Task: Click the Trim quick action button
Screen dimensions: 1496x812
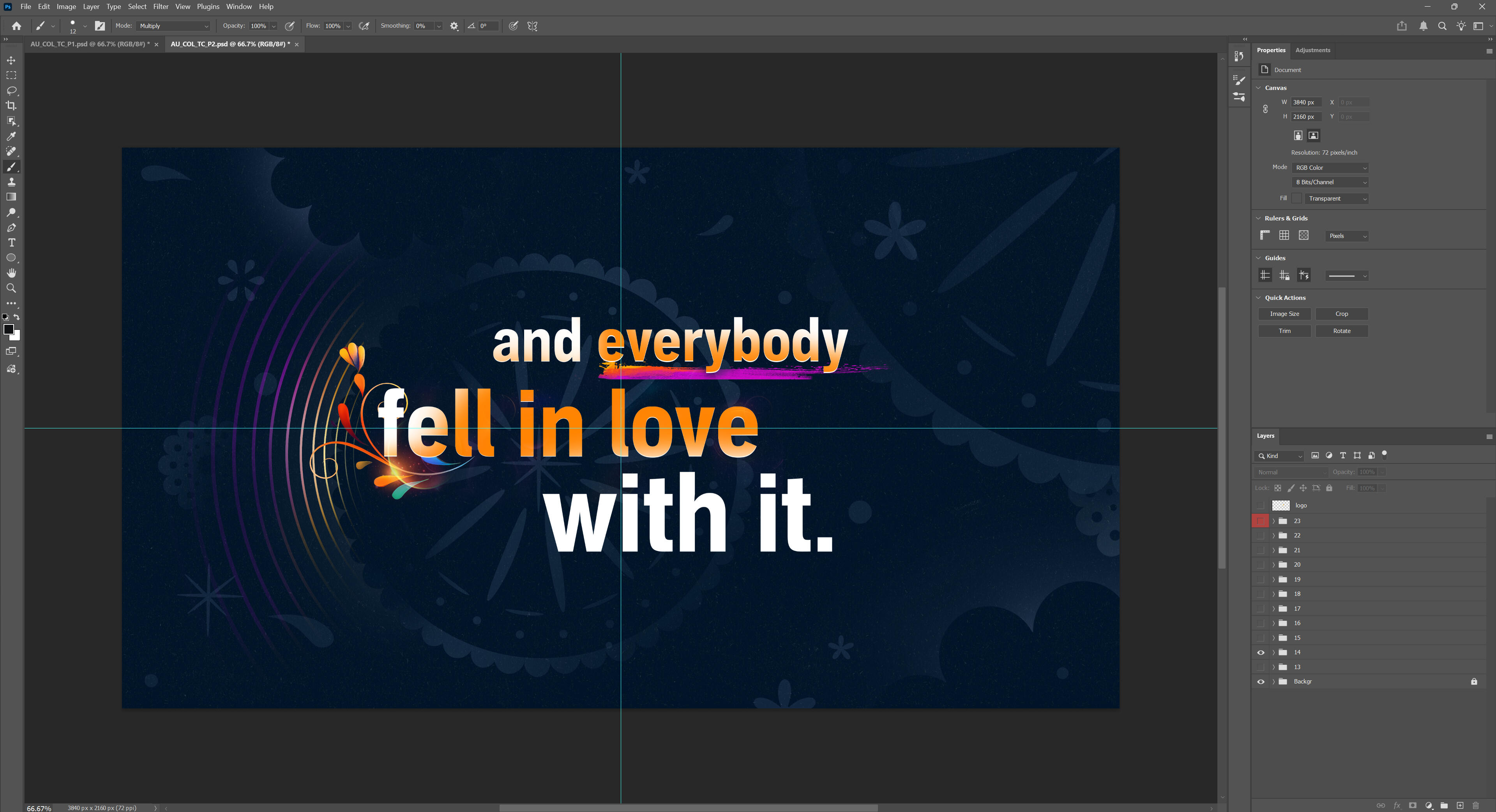Action: click(1284, 331)
